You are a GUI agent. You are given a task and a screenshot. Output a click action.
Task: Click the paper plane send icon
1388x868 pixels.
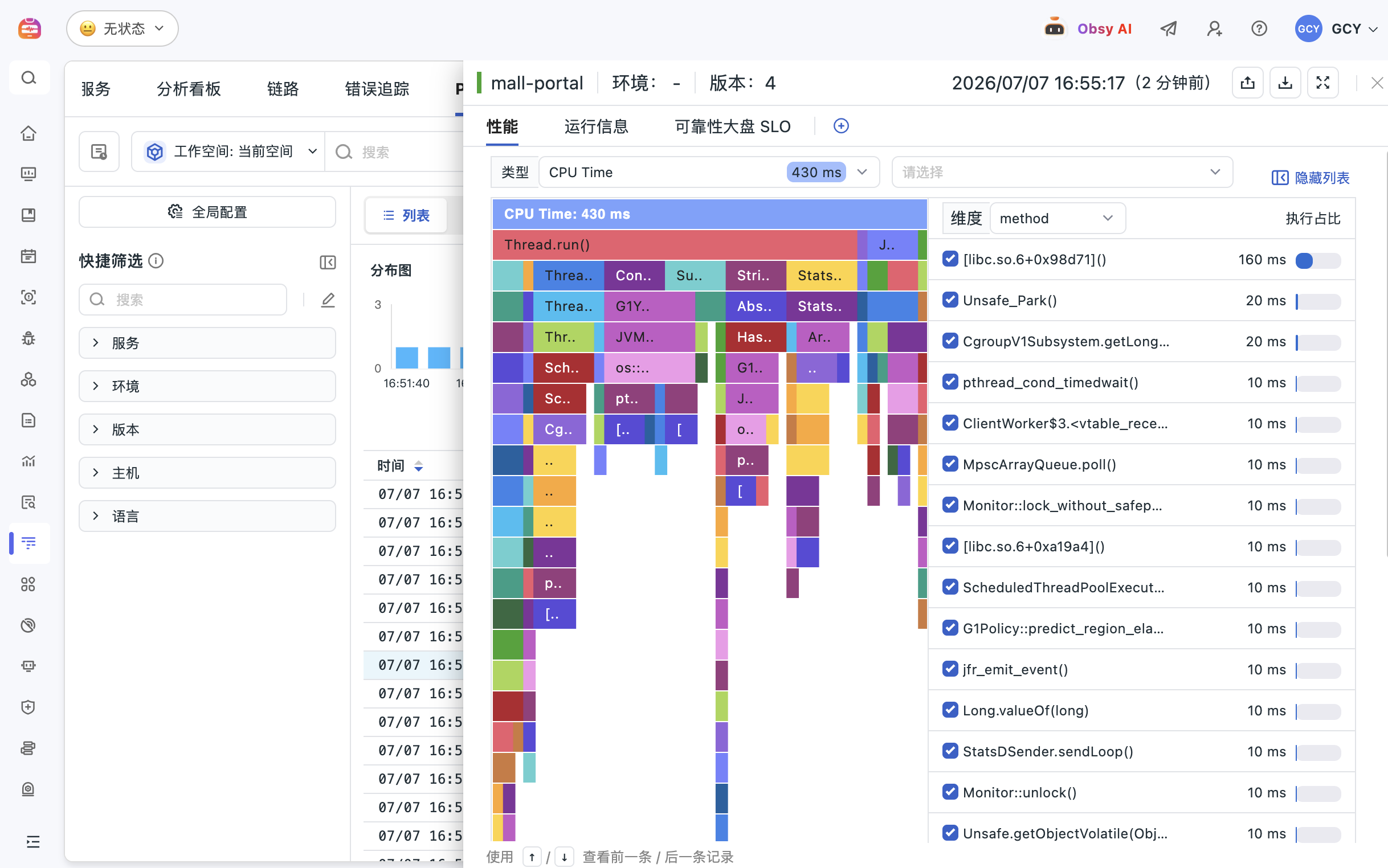[1168, 28]
